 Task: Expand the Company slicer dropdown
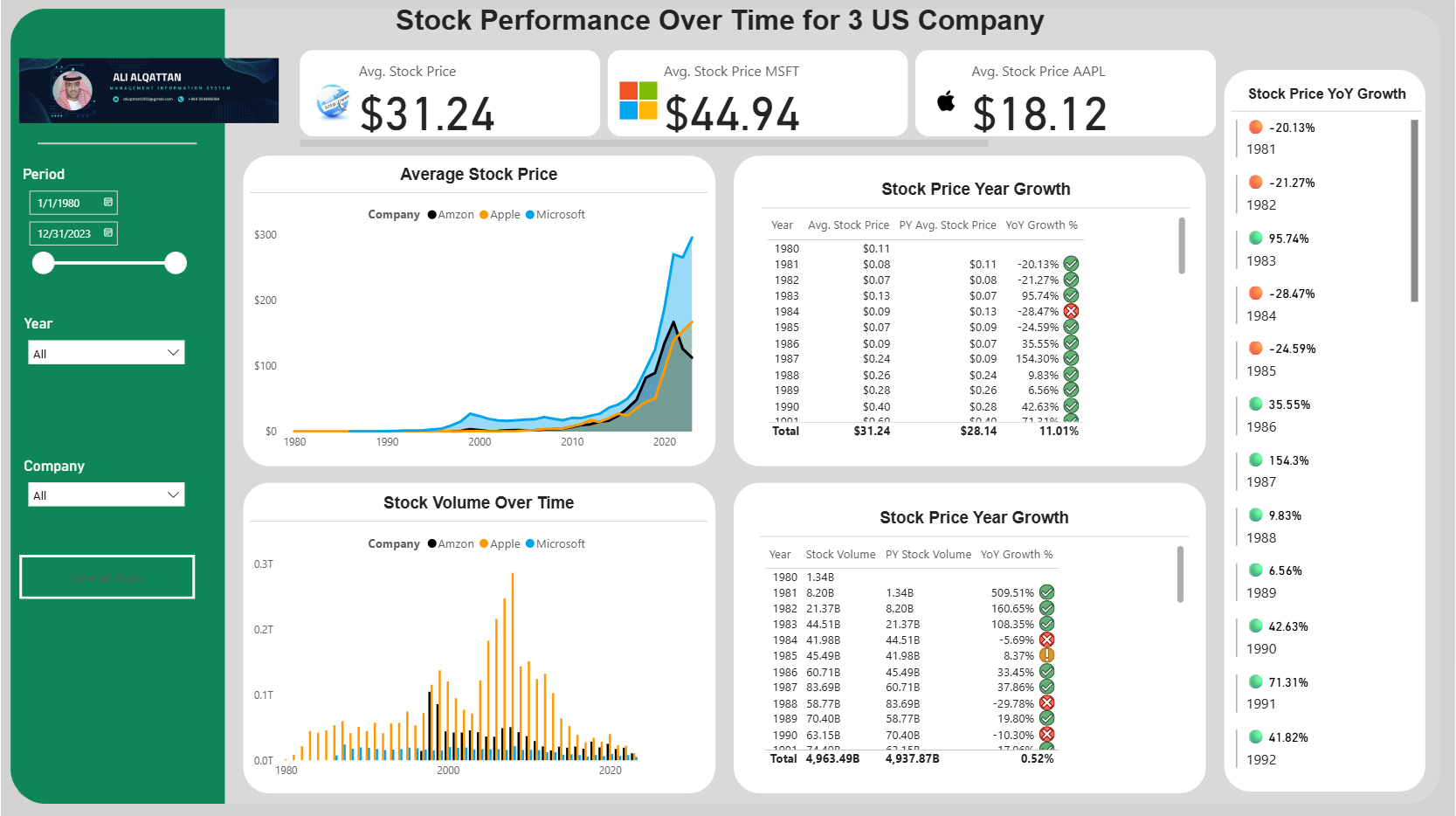[x=173, y=495]
